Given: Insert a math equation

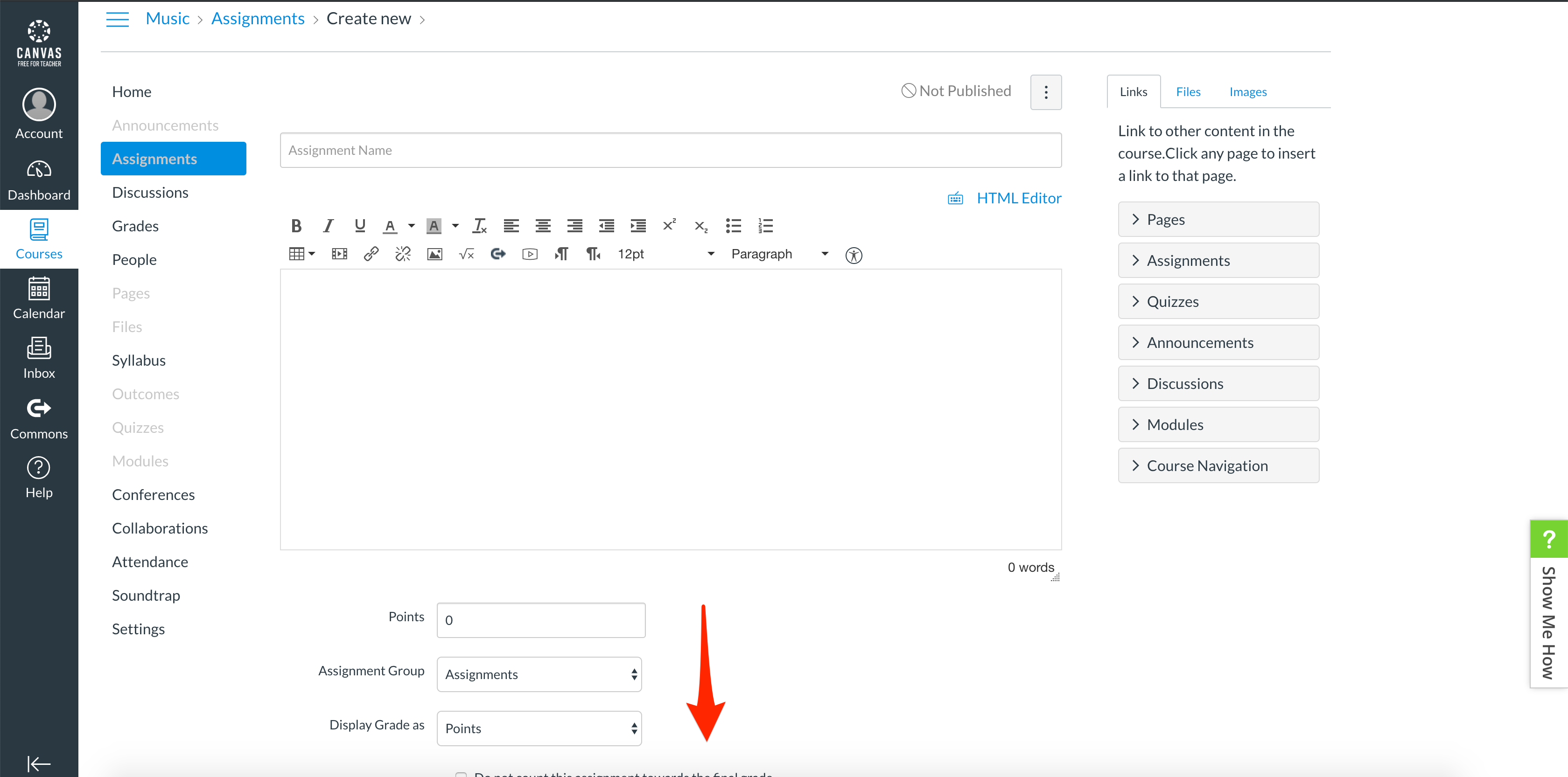Looking at the screenshot, I should pyautogui.click(x=466, y=254).
